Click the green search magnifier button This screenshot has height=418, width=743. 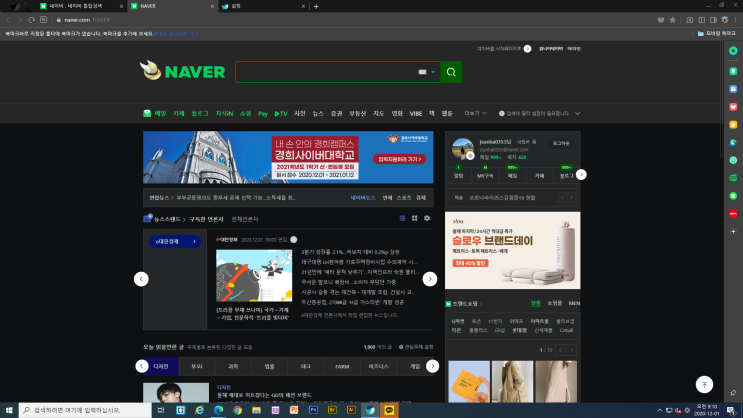[x=451, y=72]
